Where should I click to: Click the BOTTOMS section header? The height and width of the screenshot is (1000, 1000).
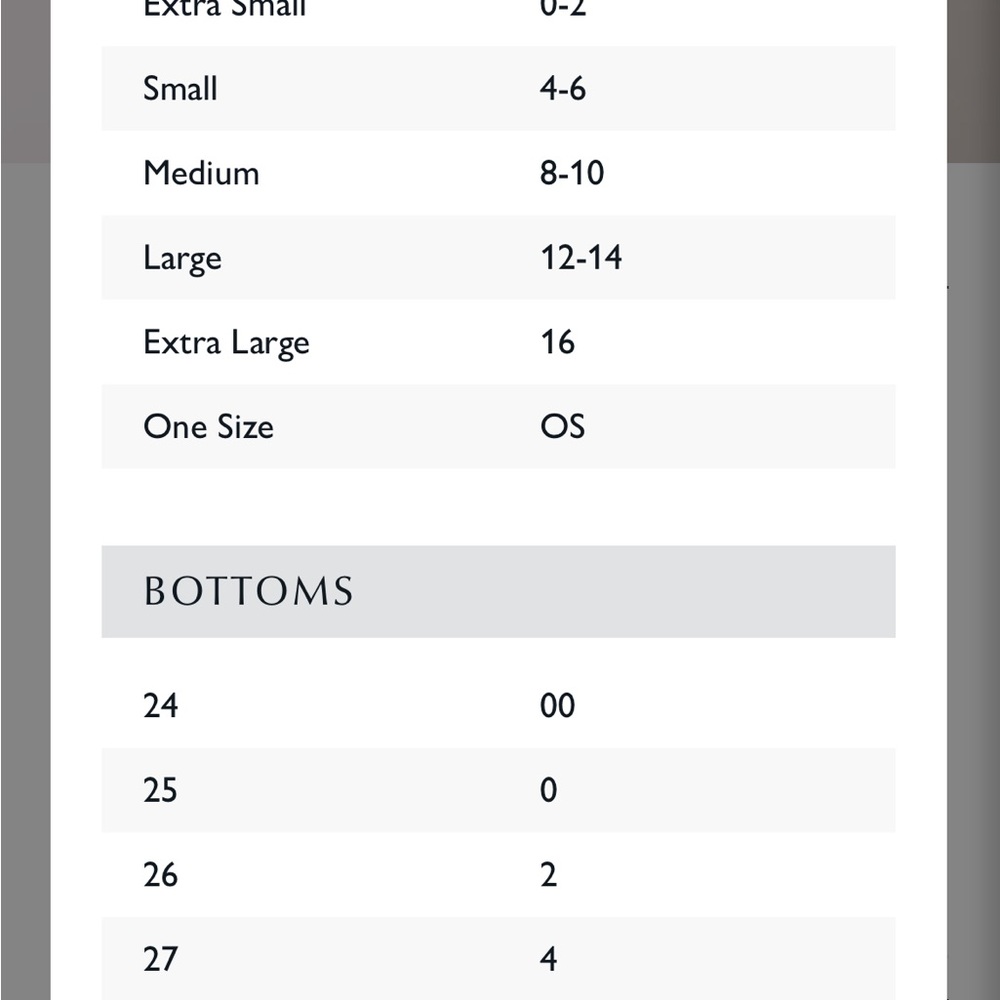click(248, 591)
